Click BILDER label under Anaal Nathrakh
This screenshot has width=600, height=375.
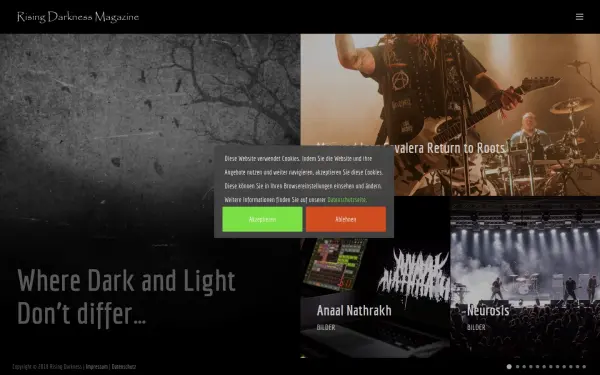[326, 328]
